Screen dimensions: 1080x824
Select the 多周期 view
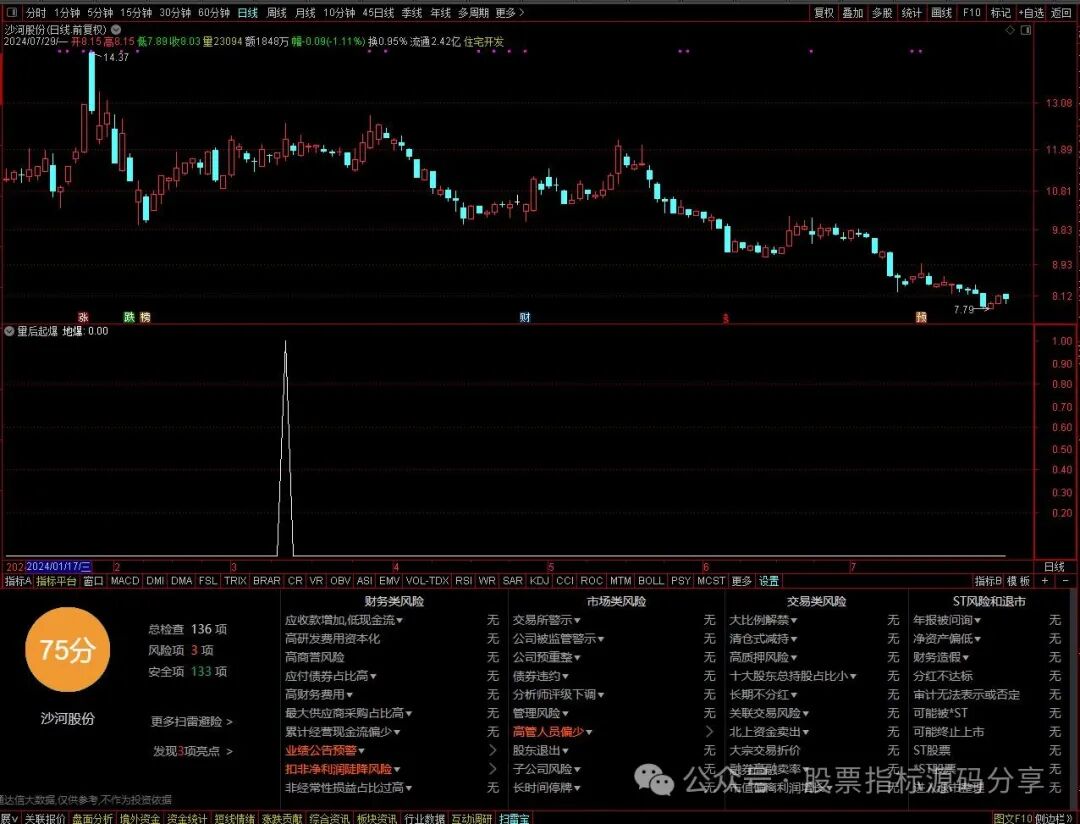[472, 13]
